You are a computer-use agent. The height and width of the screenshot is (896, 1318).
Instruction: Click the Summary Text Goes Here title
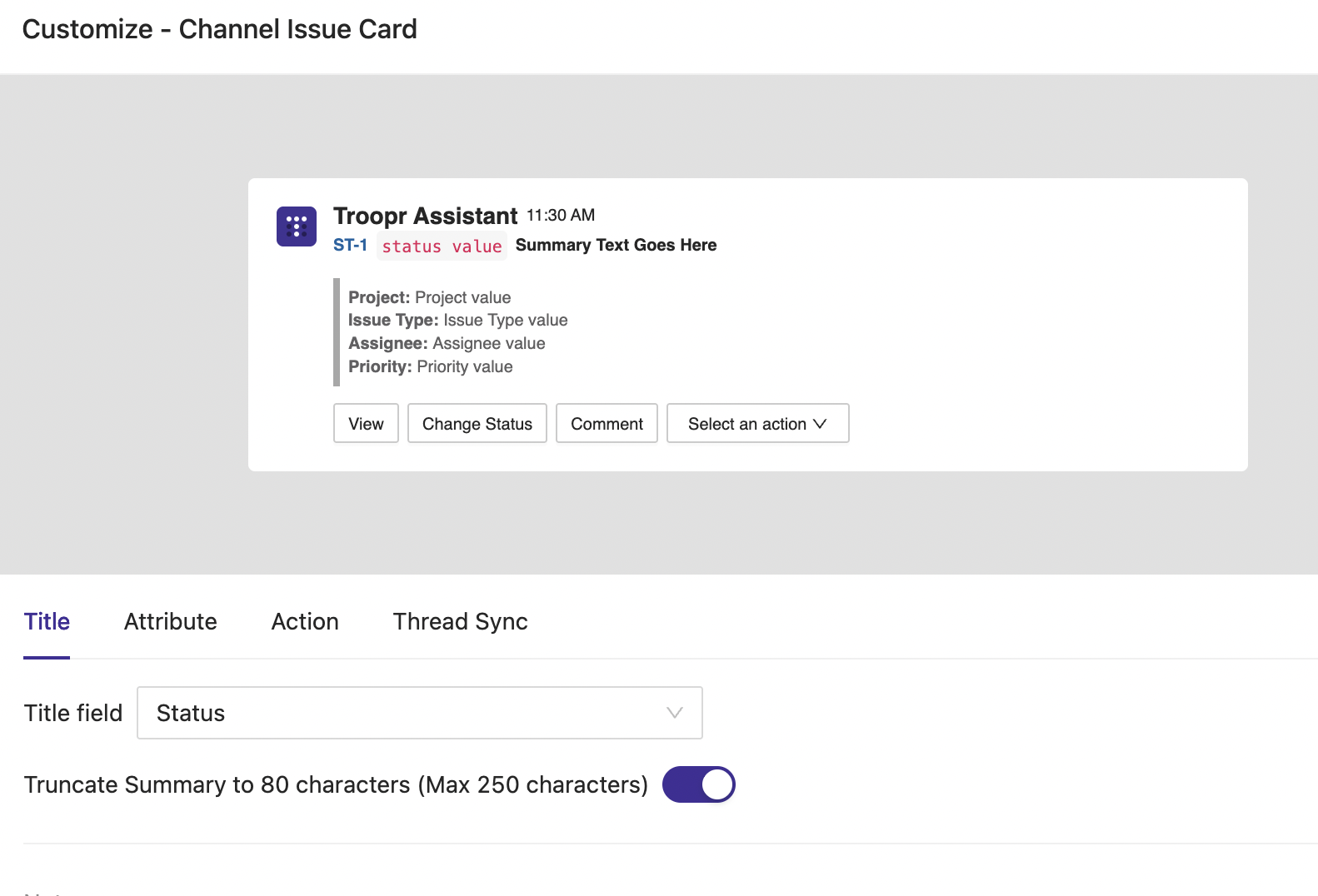coord(617,245)
